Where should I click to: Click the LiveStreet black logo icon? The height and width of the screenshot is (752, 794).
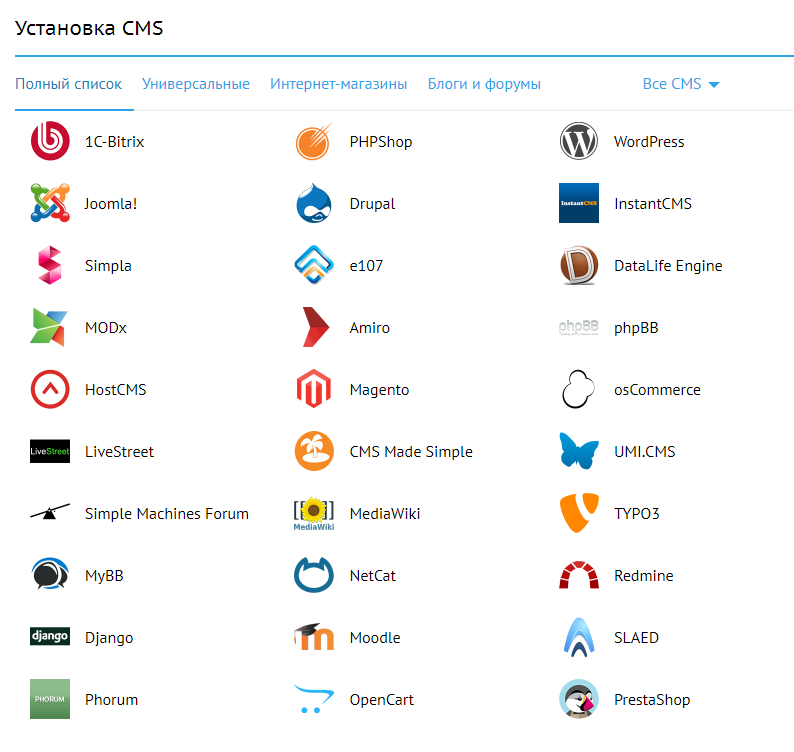tap(50, 451)
